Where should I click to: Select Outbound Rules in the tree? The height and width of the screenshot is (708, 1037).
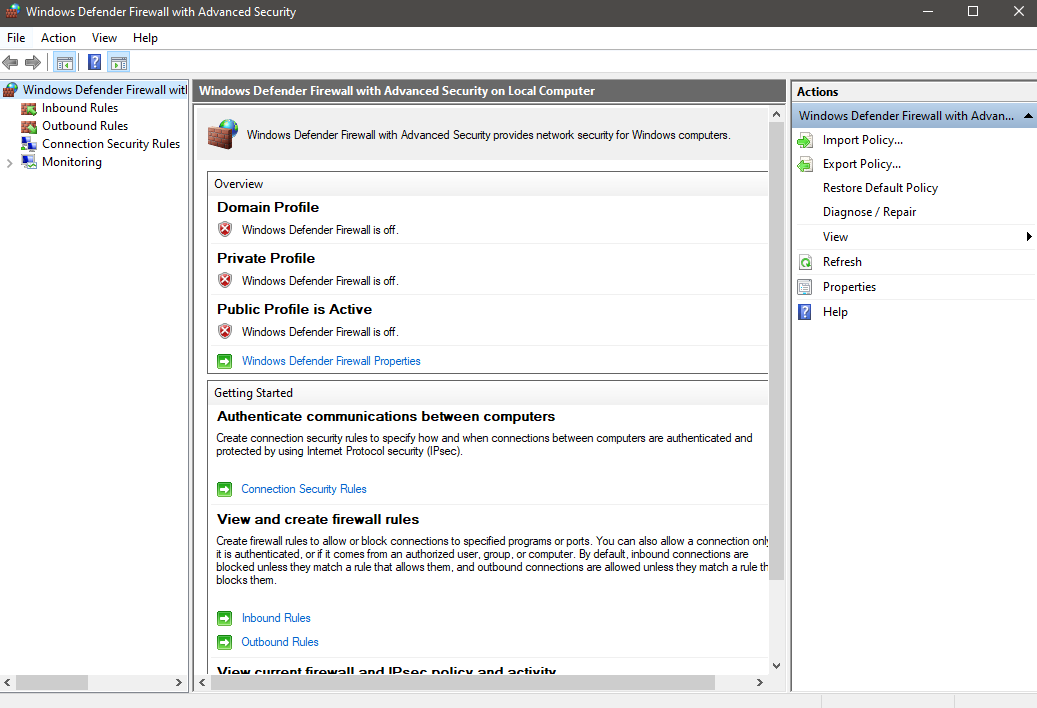pos(85,126)
